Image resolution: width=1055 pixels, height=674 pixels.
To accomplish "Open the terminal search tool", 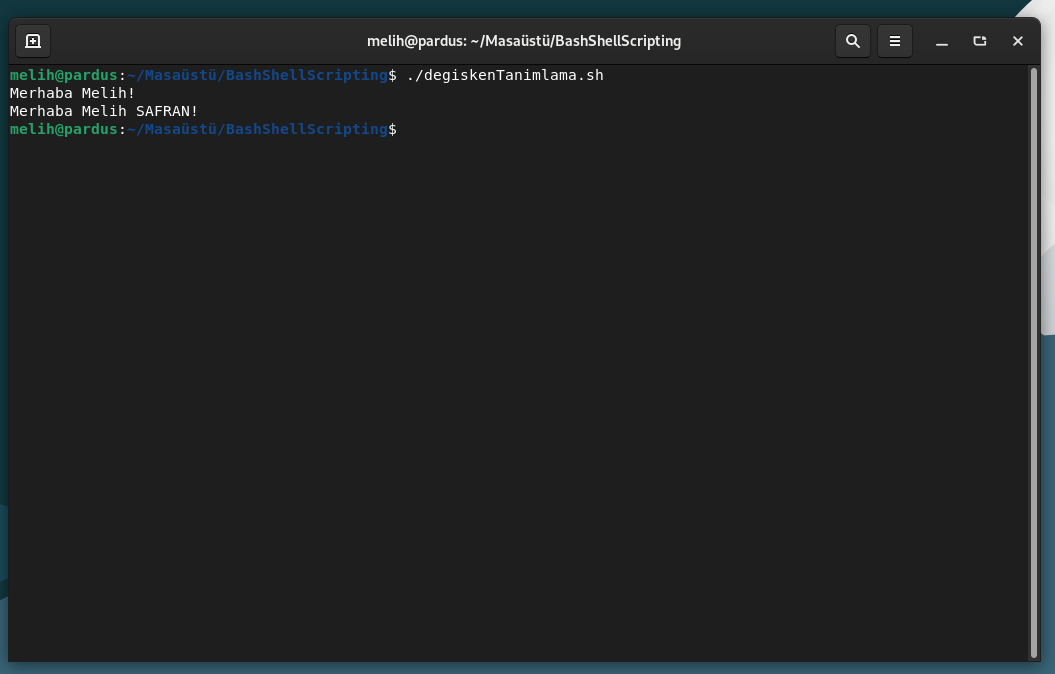I will point(852,41).
